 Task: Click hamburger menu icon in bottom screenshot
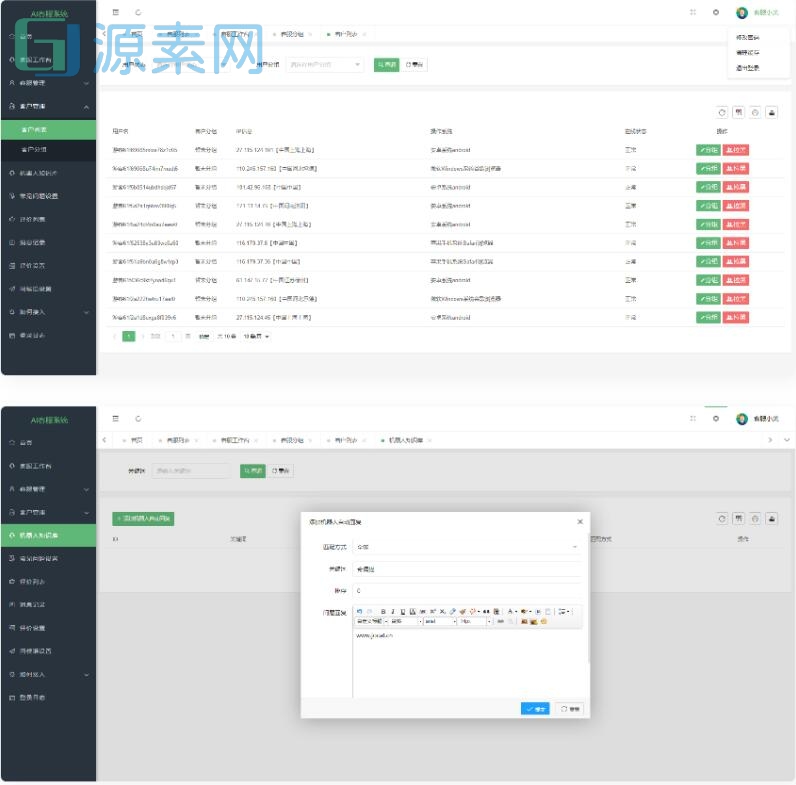[x=116, y=418]
